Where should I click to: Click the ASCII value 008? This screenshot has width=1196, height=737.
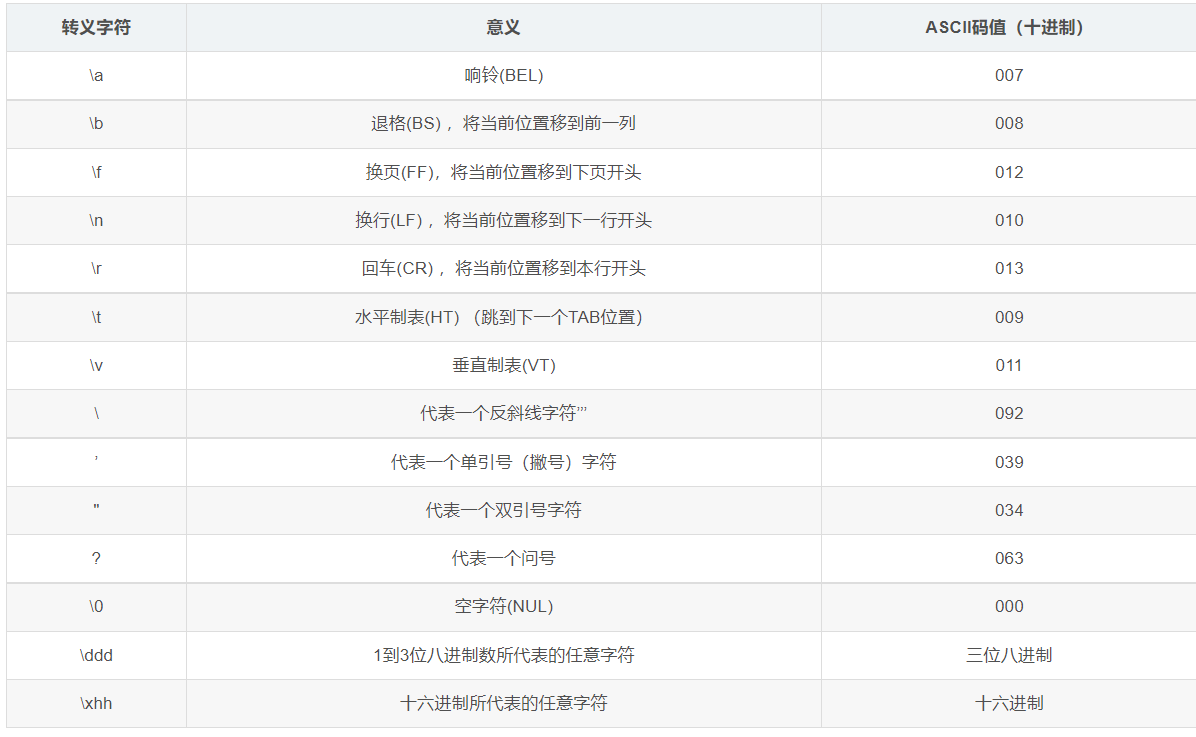1008,124
